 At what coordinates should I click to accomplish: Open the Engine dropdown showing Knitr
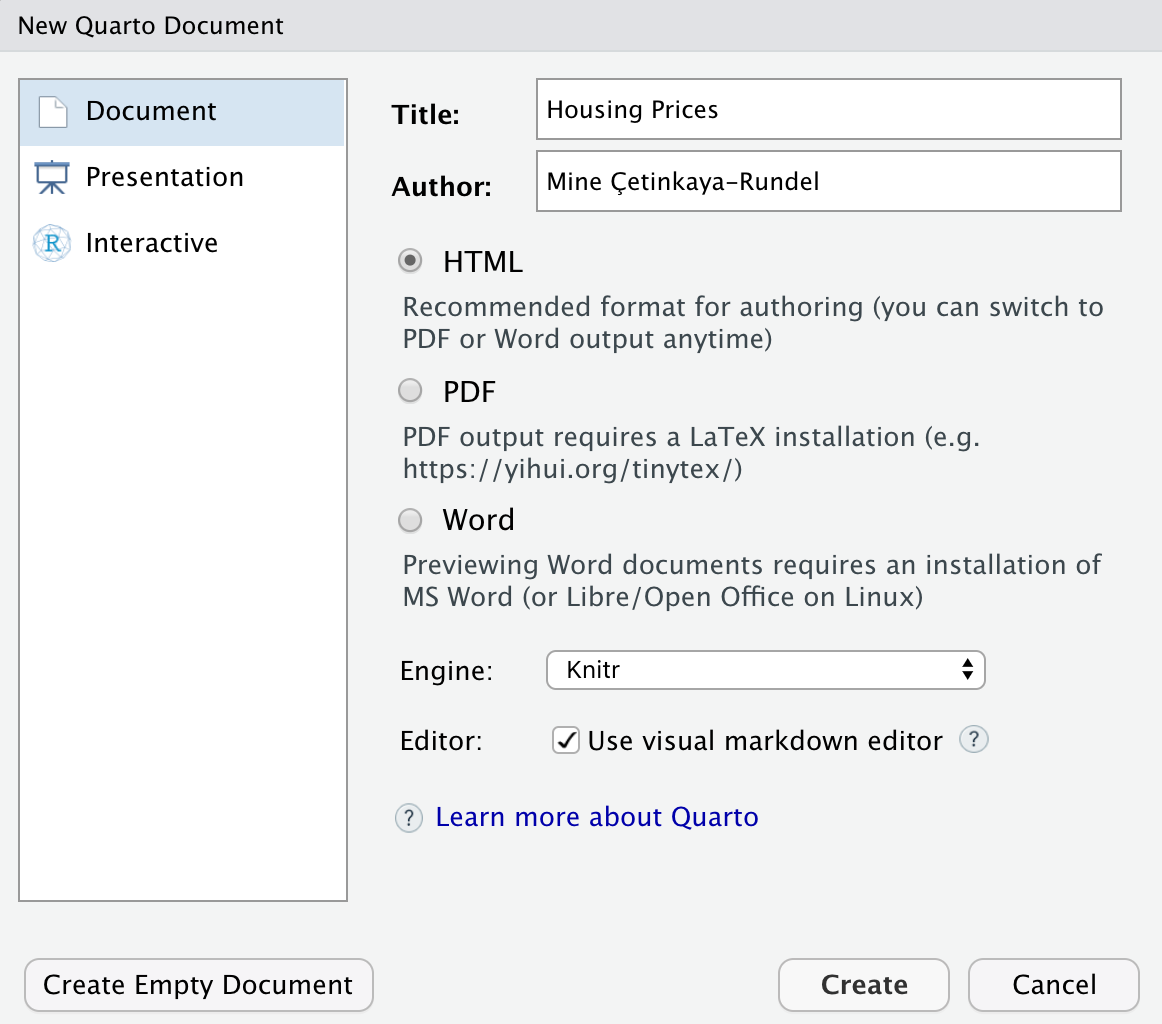(x=765, y=670)
